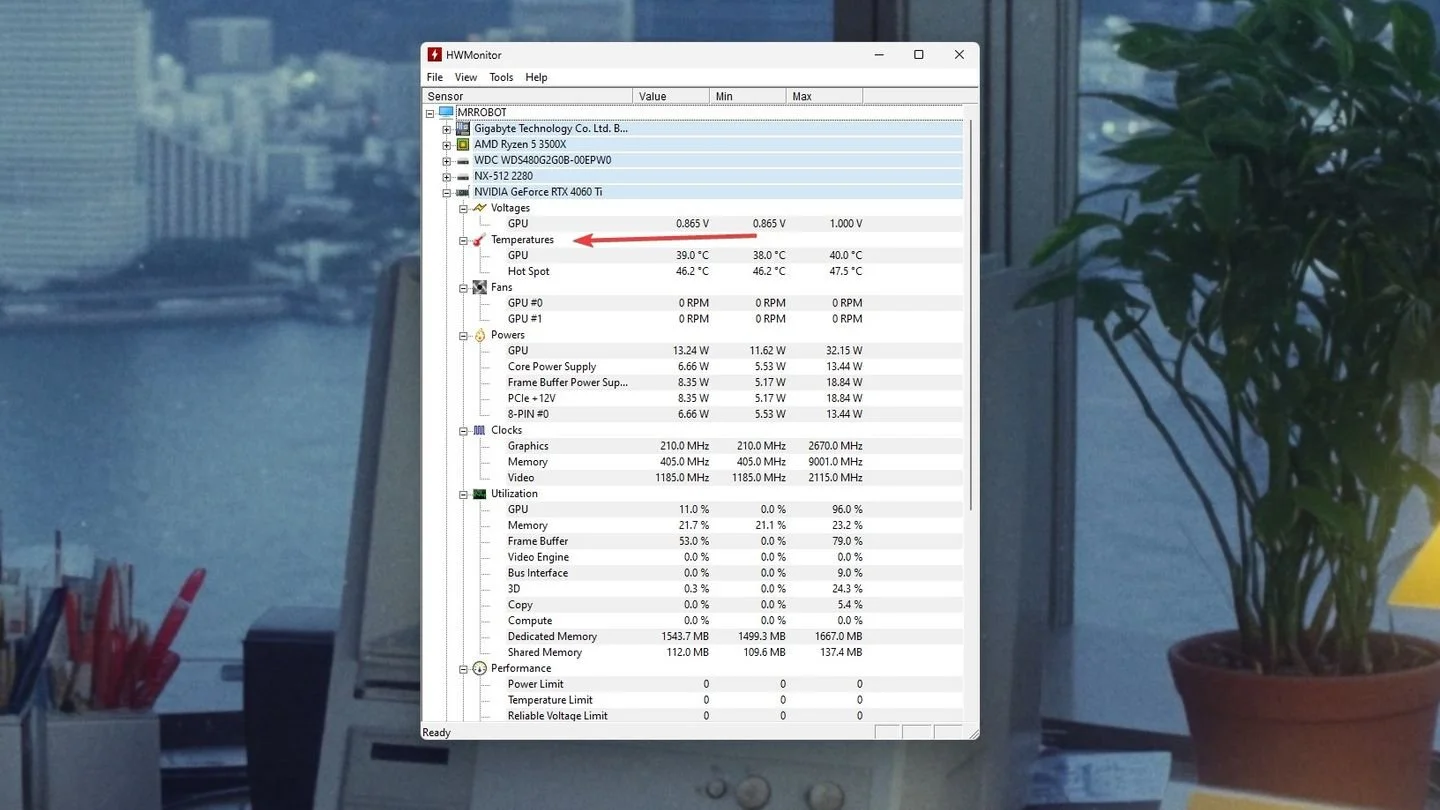The width and height of the screenshot is (1440, 810).
Task: Click the Voltages lightning icon
Action: coord(480,208)
